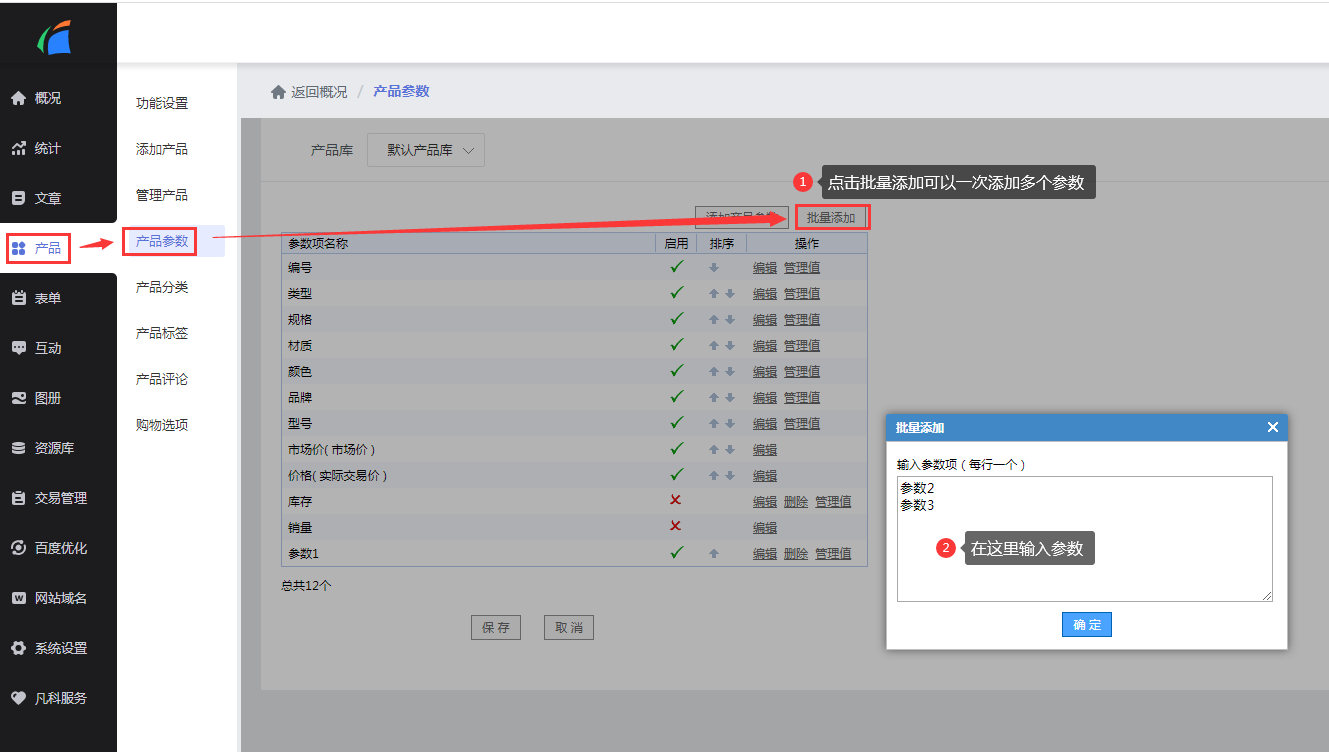Viewport: 1329px width, 752px height.
Task: Open 文章 in the left sidebar
Action: pyautogui.click(x=48, y=198)
